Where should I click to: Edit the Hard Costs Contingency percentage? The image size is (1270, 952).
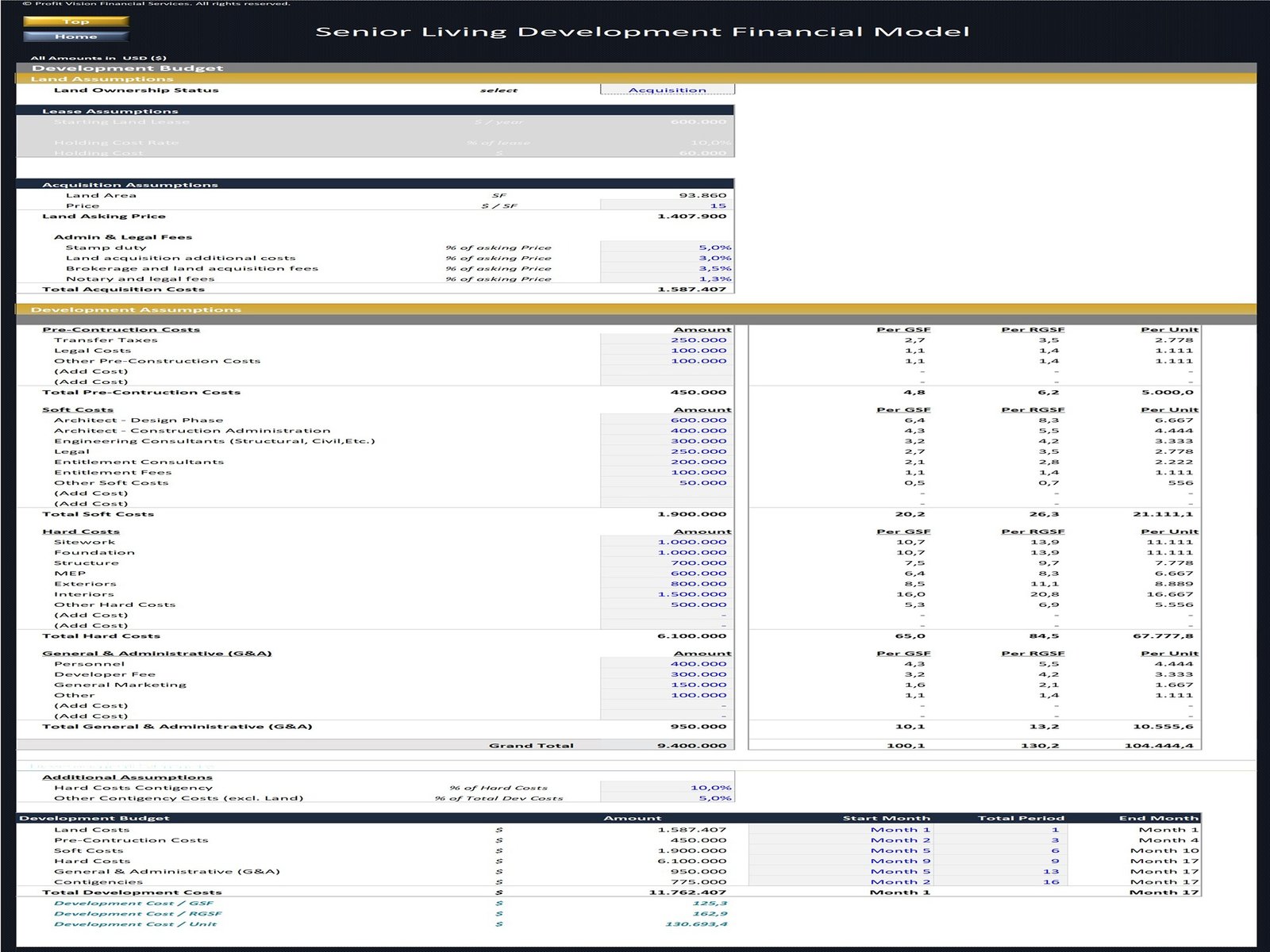[x=667, y=788]
